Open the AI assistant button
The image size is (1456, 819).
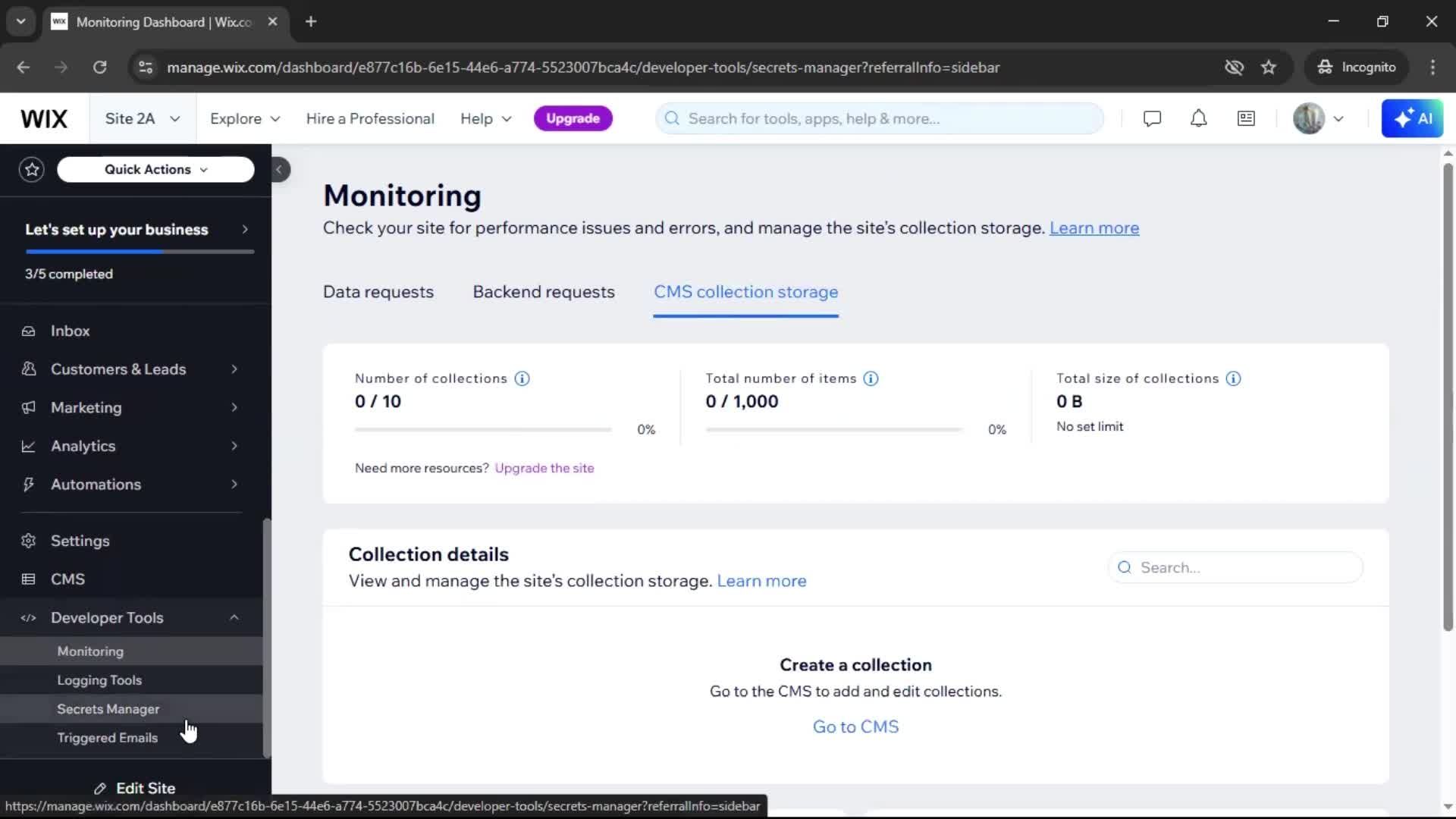(1412, 119)
